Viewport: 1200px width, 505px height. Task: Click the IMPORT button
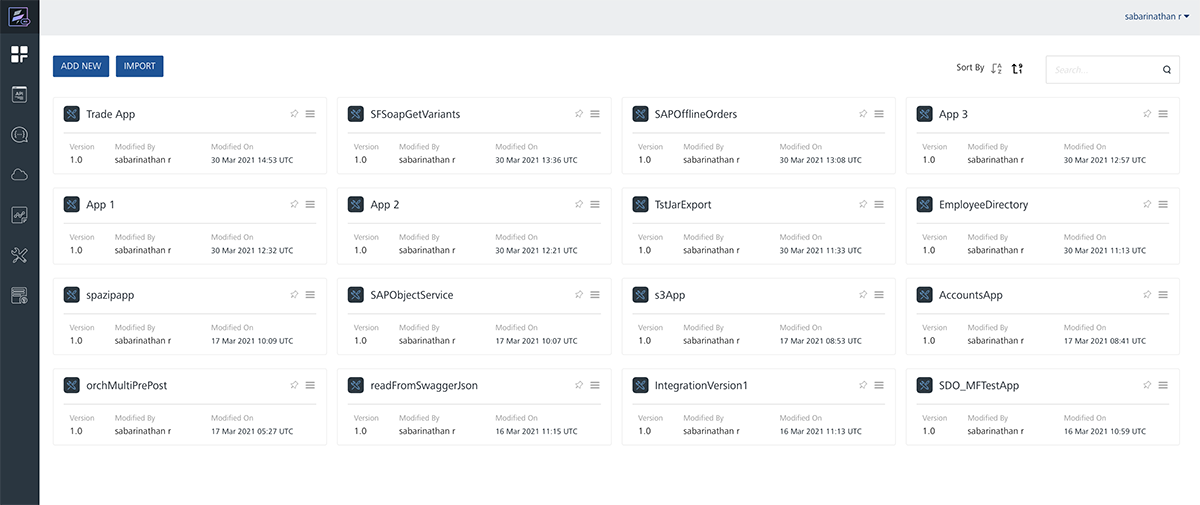point(139,66)
